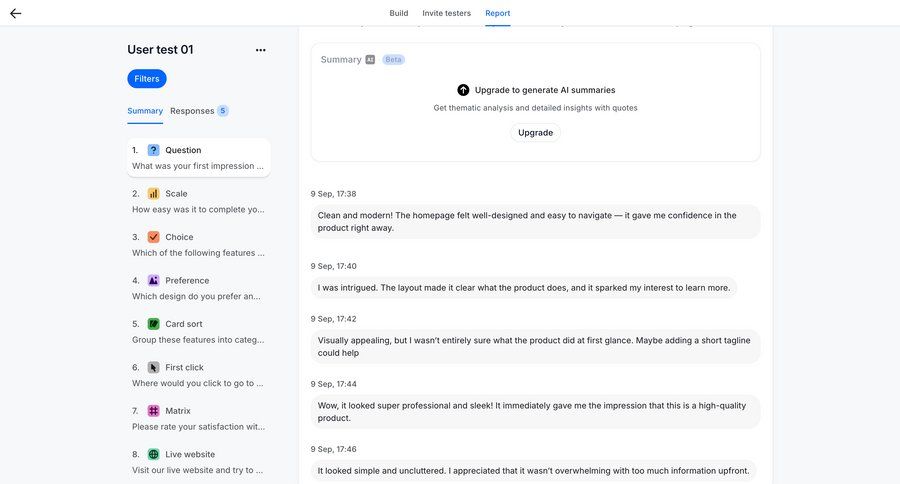Select the Summary tab in sidebar
The height and width of the screenshot is (484, 900).
tap(145, 111)
